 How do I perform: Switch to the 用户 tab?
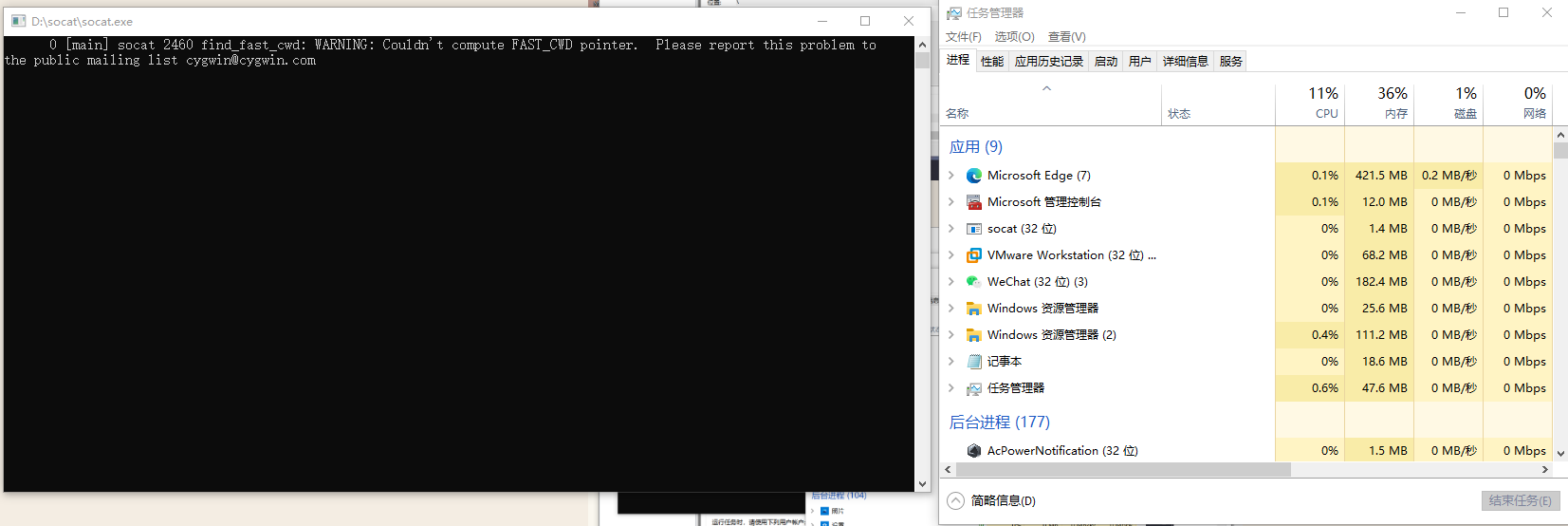[1140, 62]
